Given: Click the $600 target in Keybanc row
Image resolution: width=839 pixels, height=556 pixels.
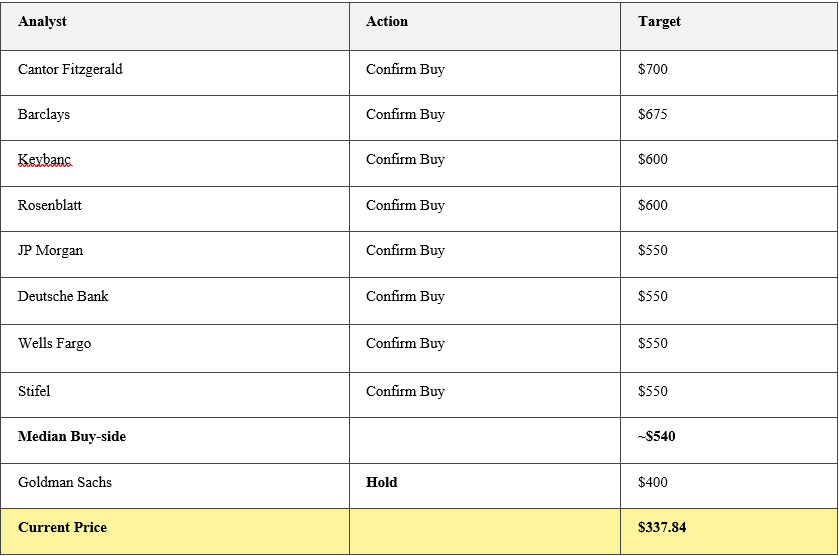Looking at the screenshot, I should point(653,159).
